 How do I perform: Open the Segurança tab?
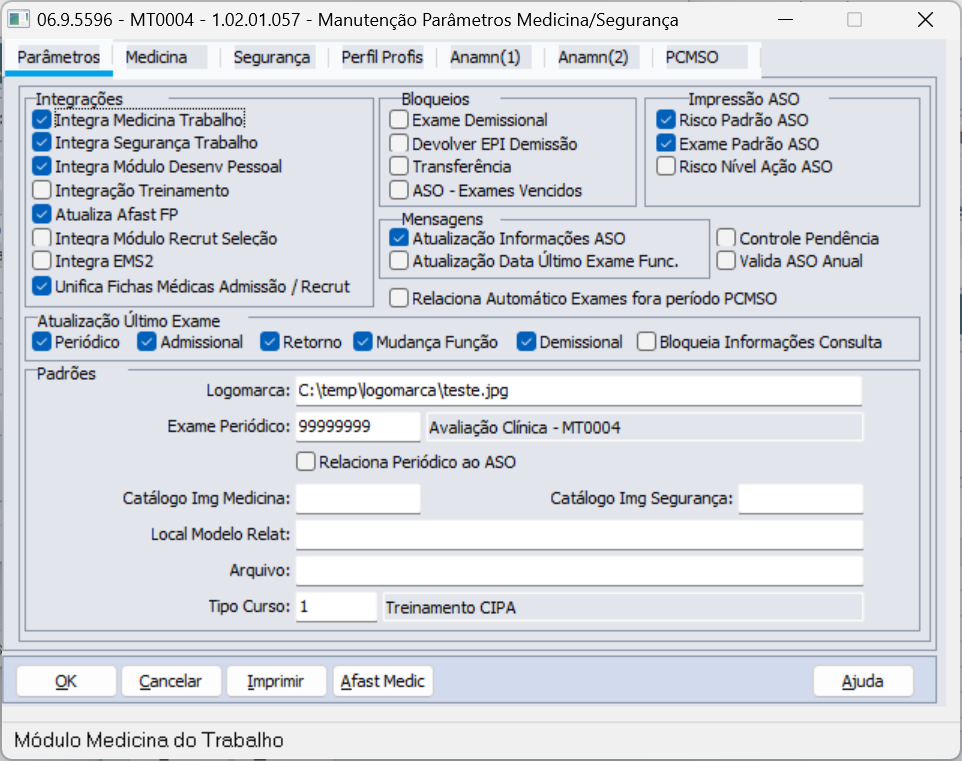pos(272,57)
